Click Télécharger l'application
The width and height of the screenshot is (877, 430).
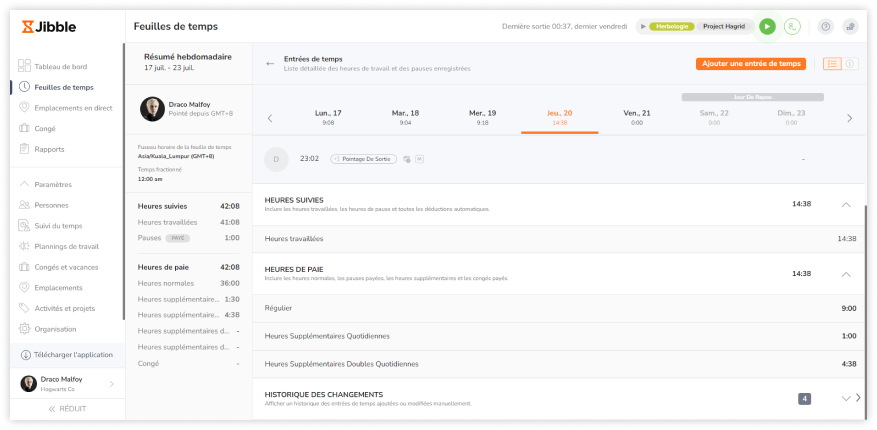coord(72,355)
